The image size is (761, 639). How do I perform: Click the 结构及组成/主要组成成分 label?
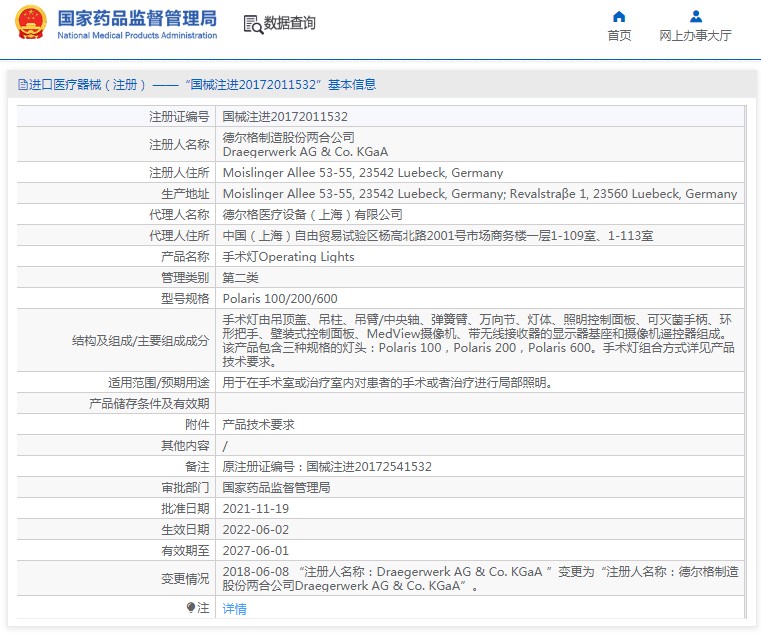tap(141, 341)
